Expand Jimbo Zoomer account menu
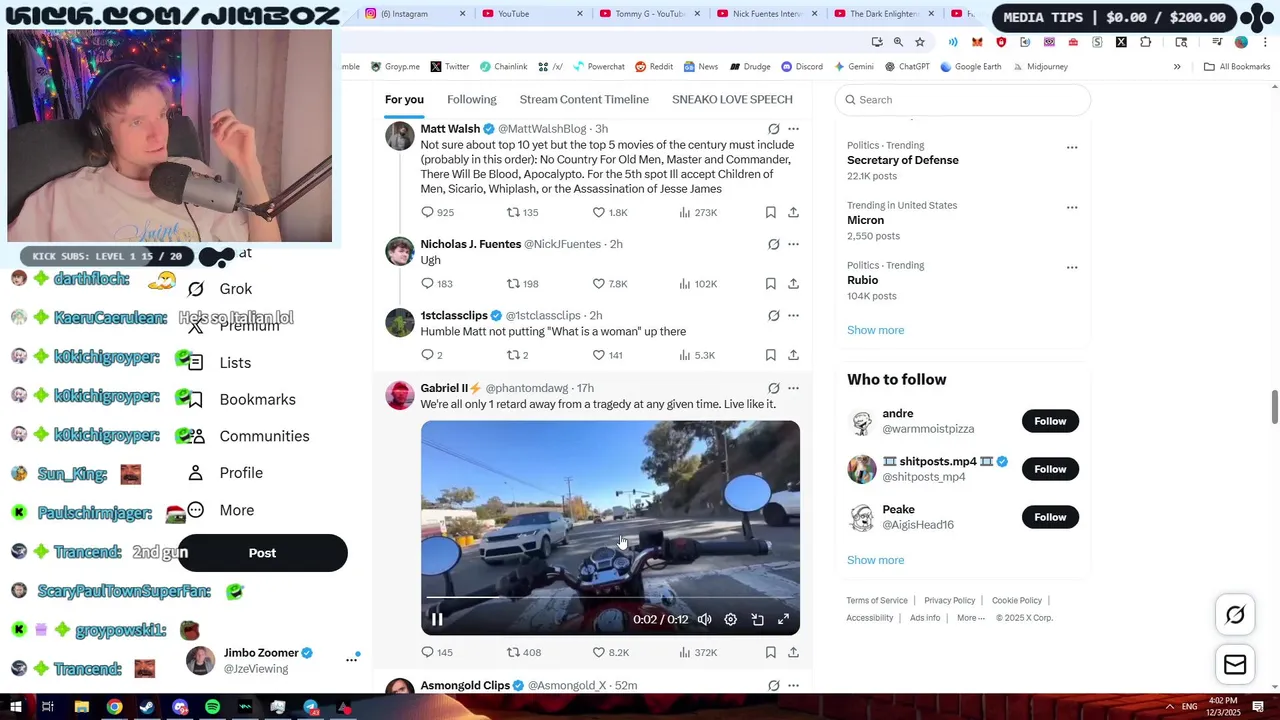The image size is (1280, 720). pyautogui.click(x=352, y=659)
